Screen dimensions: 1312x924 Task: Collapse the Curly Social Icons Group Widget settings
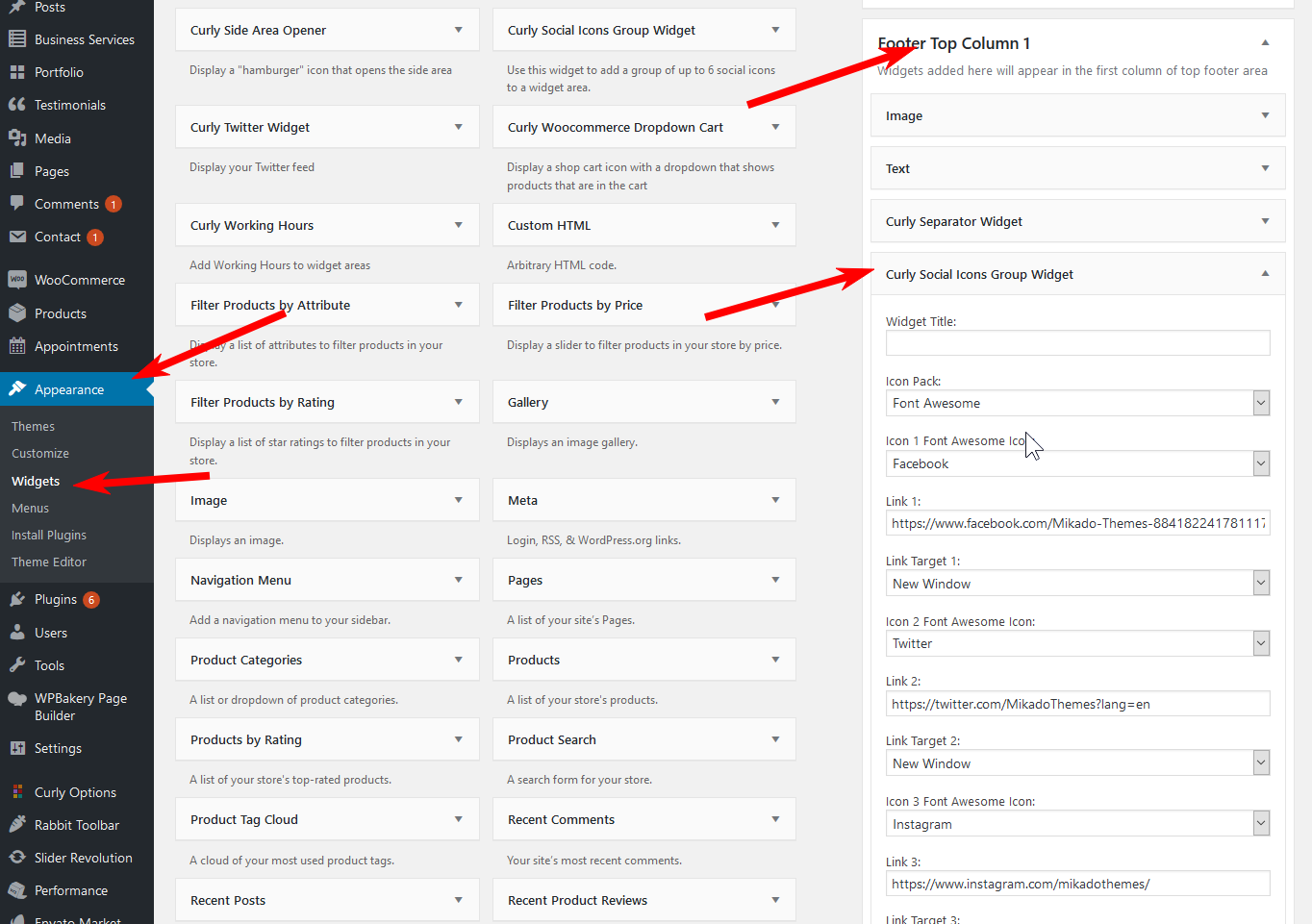(1266, 274)
